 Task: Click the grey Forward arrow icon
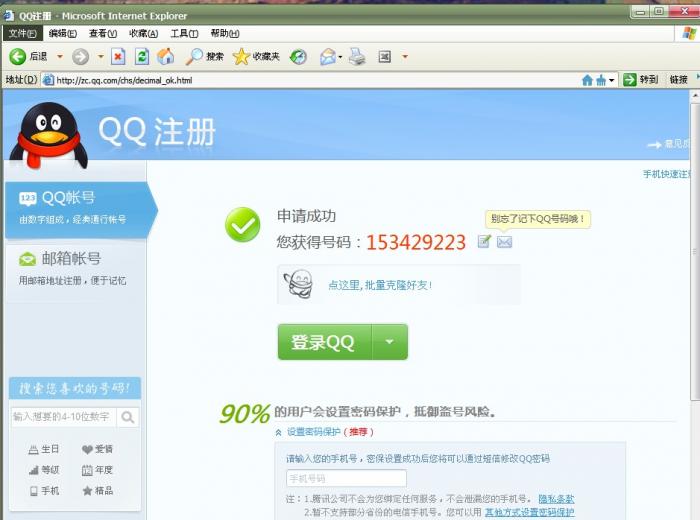[x=80, y=57]
